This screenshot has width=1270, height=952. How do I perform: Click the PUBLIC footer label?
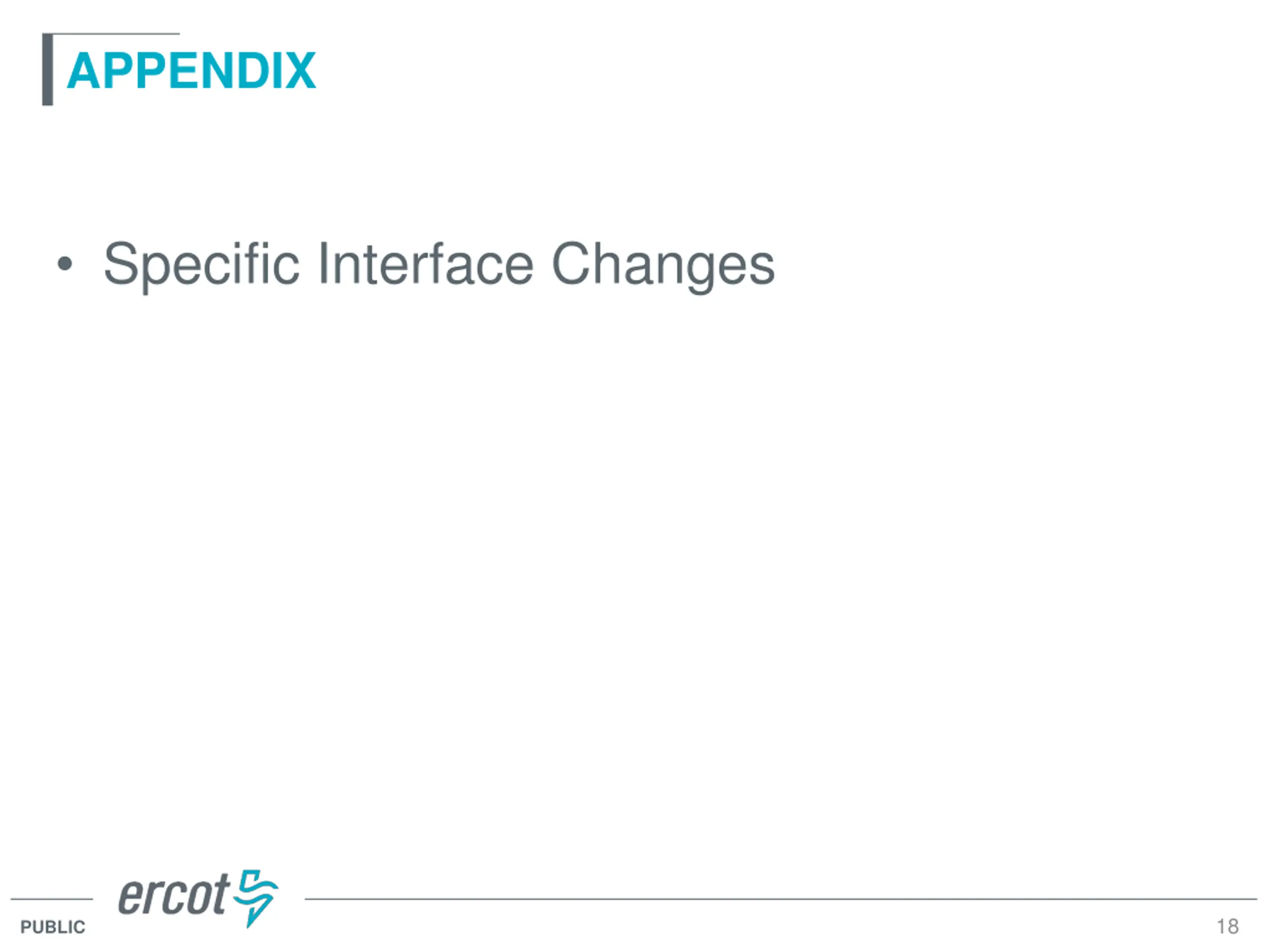pyautogui.click(x=53, y=927)
